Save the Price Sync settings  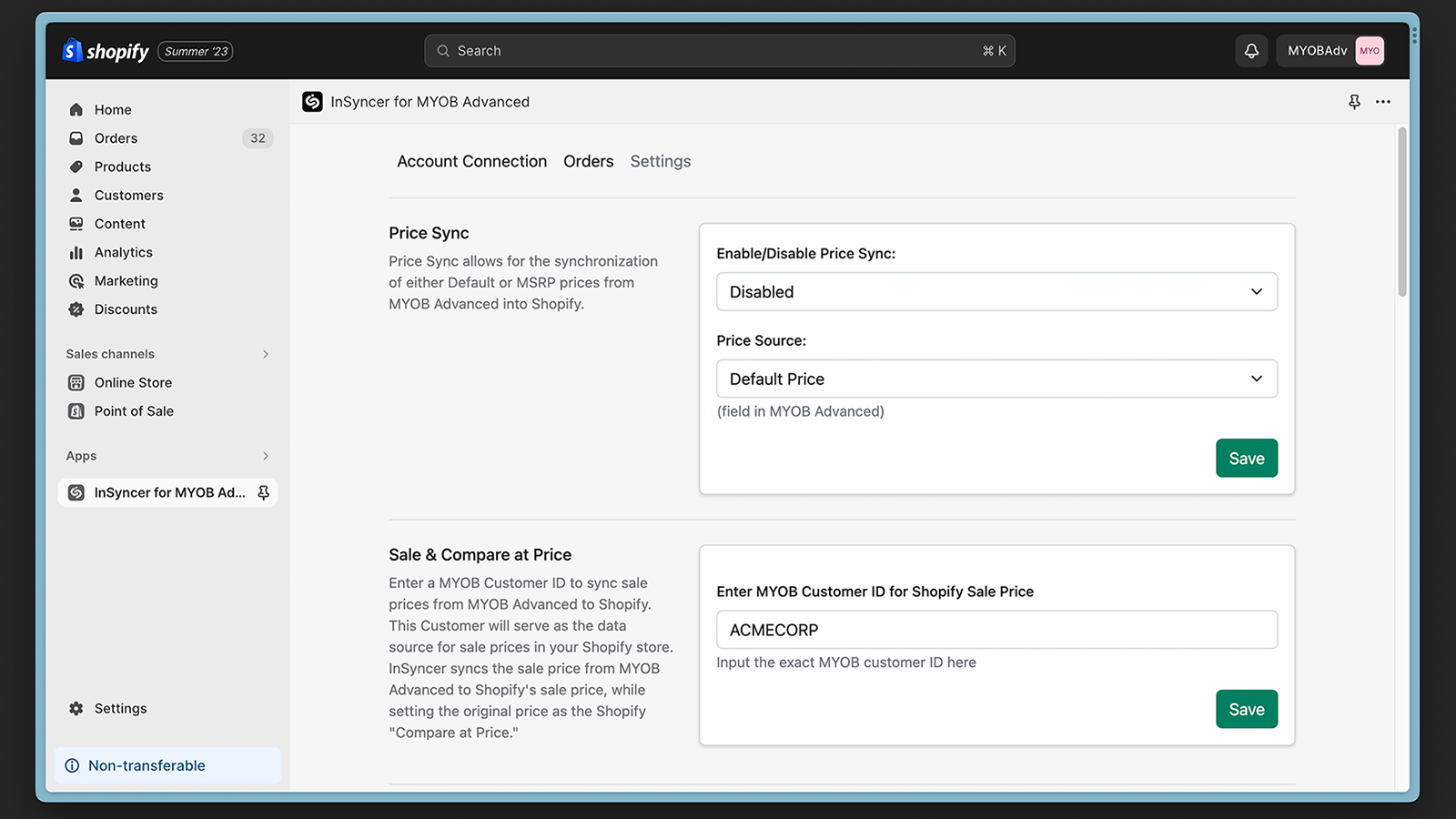1246,459
